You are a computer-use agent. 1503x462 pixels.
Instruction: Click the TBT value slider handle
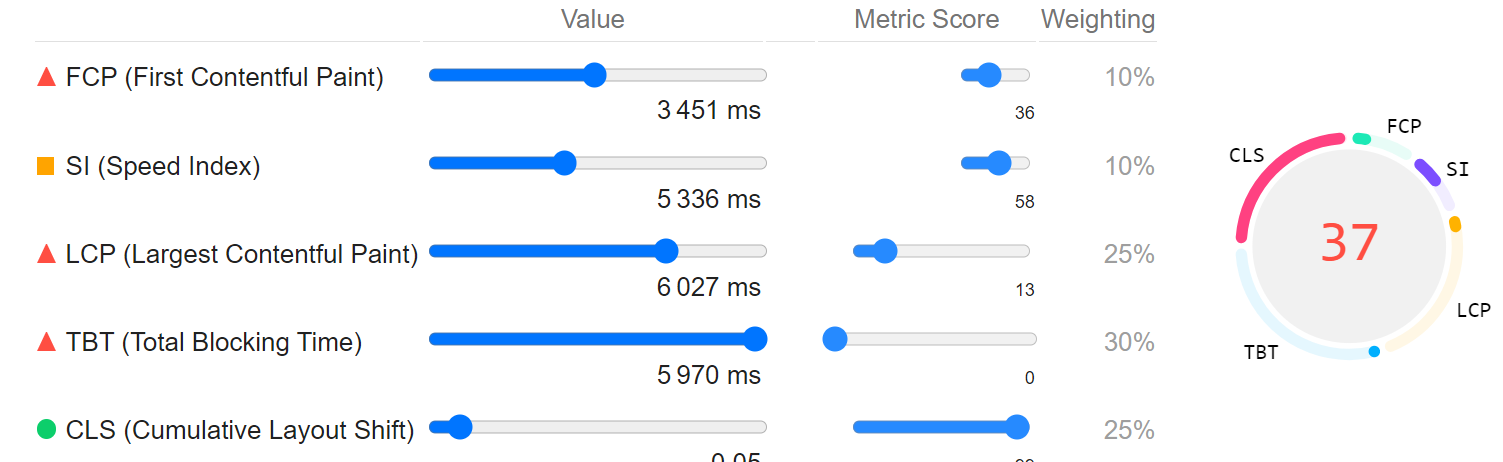pyautogui.click(x=755, y=339)
